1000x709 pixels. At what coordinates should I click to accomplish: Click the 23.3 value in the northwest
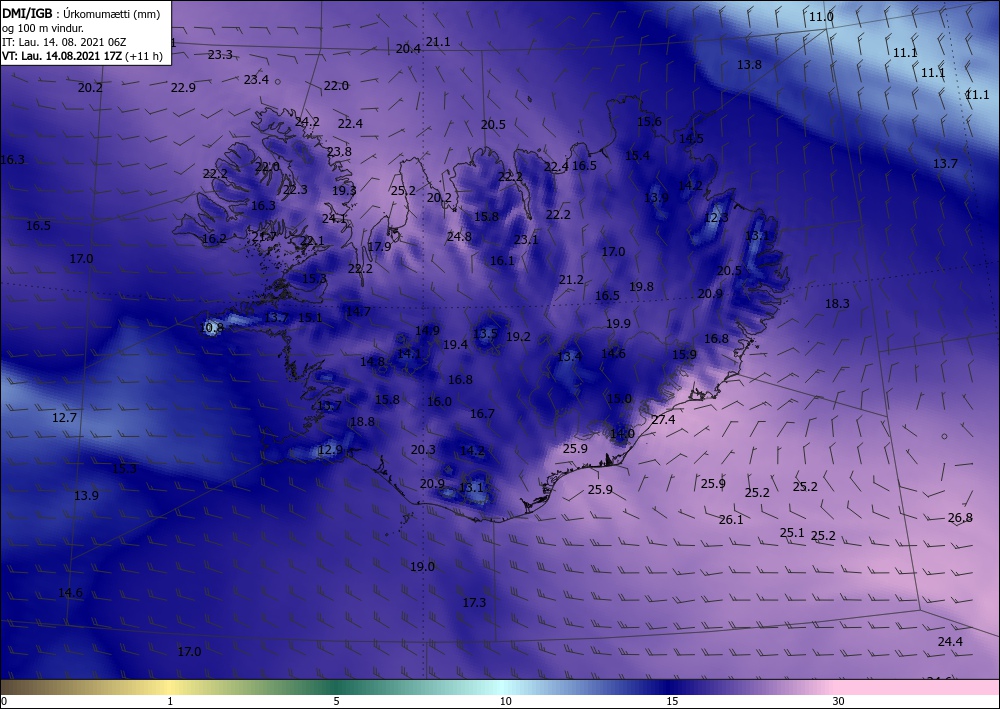220,55
